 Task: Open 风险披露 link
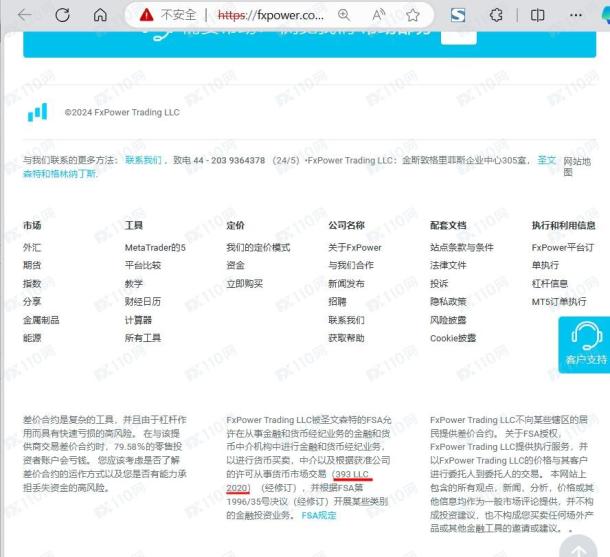pos(448,320)
